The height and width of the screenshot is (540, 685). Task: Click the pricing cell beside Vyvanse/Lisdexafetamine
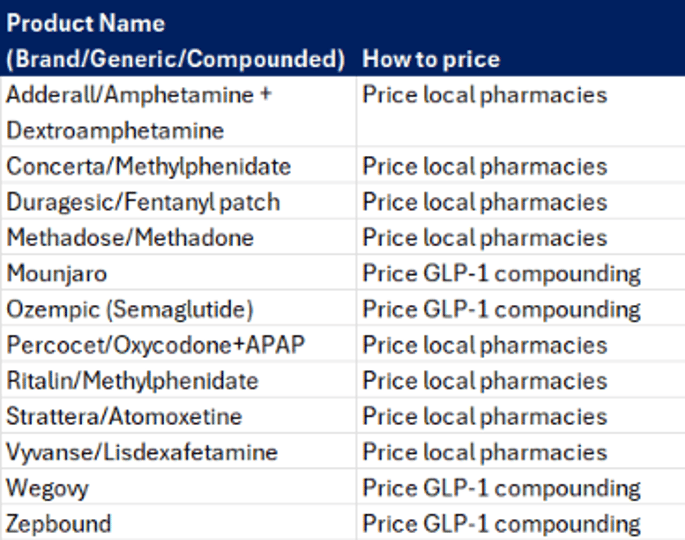(485, 452)
